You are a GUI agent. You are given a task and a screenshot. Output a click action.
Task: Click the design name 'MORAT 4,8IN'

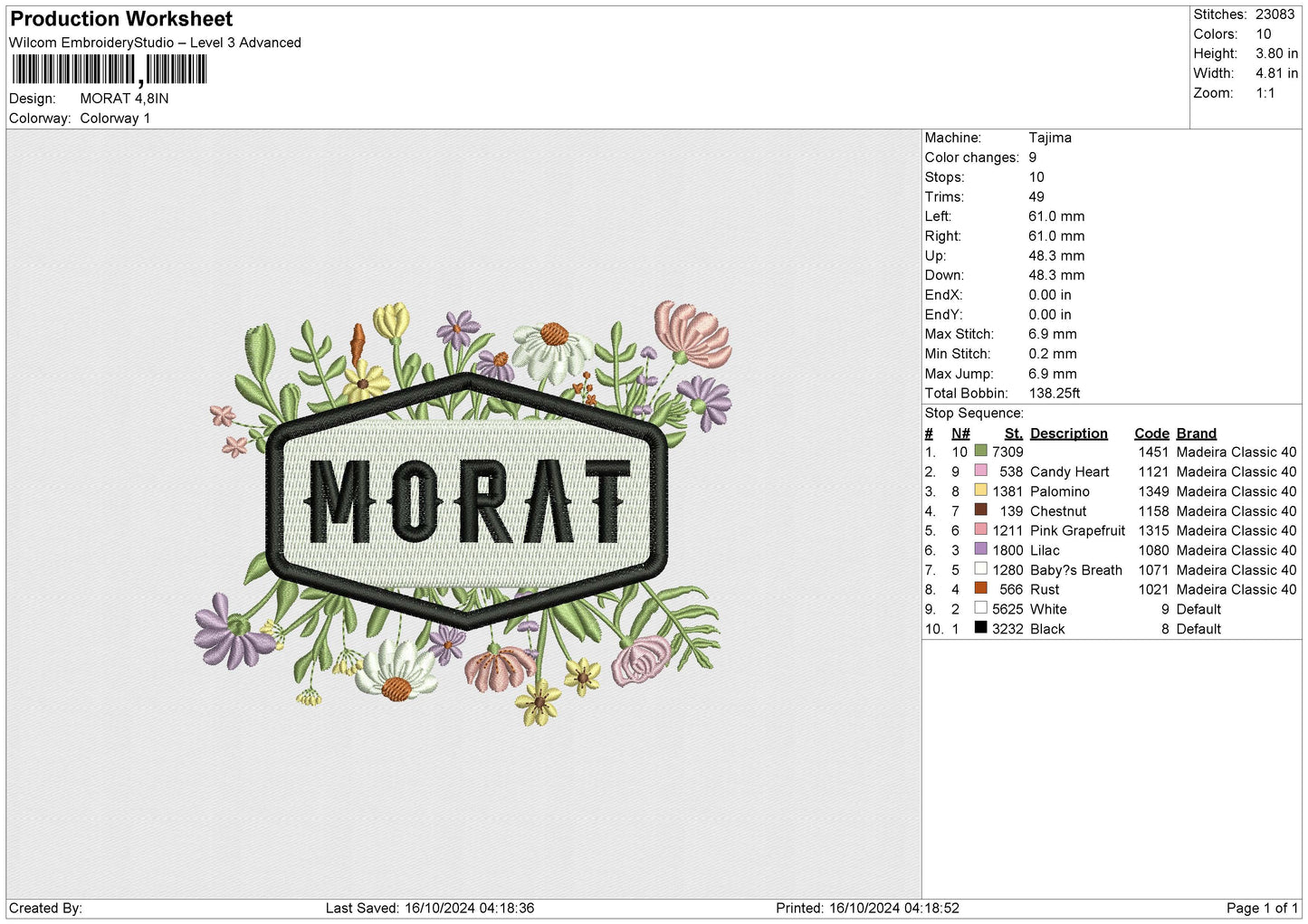tap(124, 99)
